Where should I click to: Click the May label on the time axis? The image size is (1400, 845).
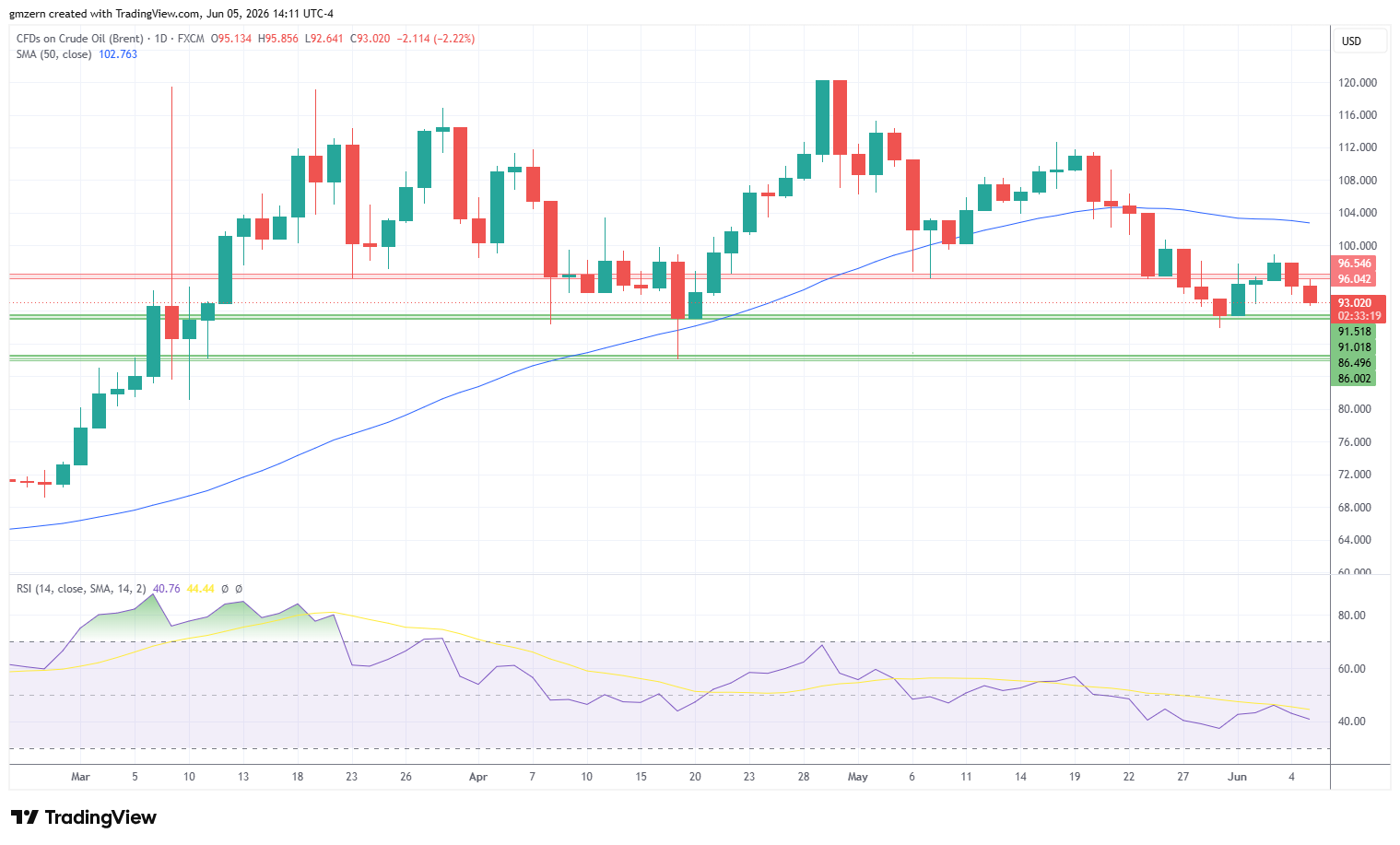[858, 777]
